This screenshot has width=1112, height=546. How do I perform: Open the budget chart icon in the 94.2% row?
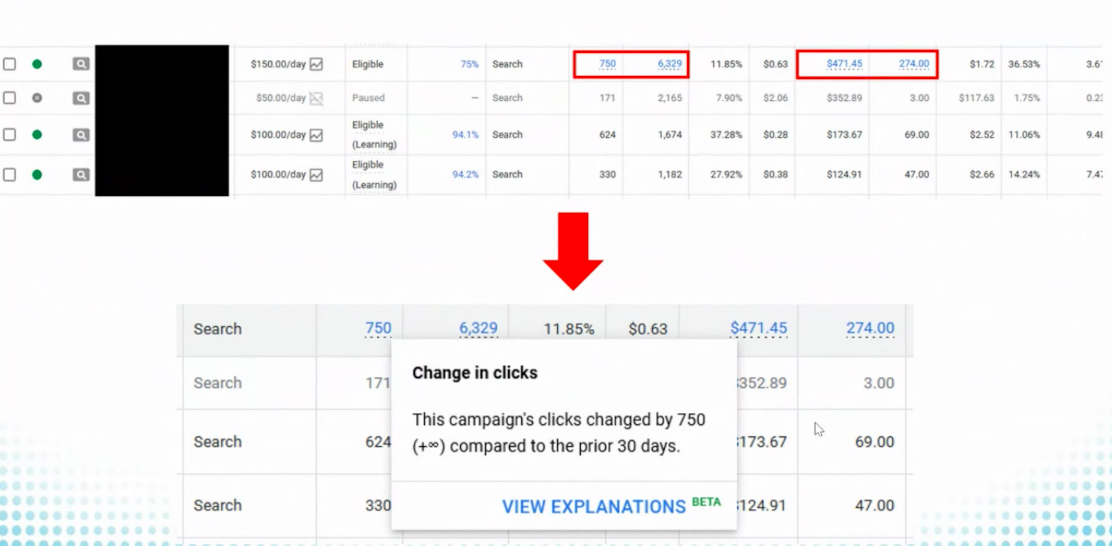[x=316, y=174]
